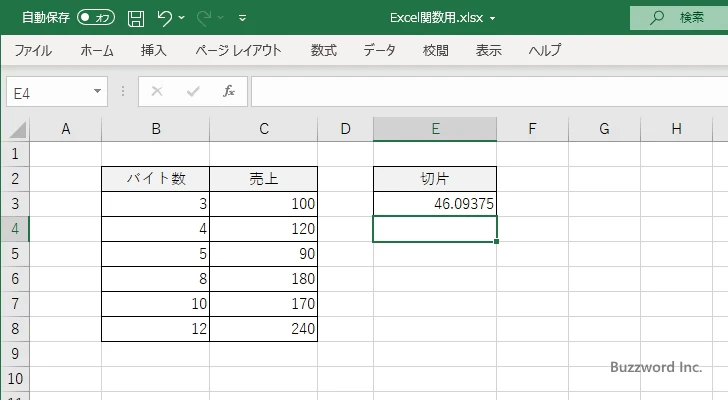Click the Redo arrow icon

click(204, 18)
